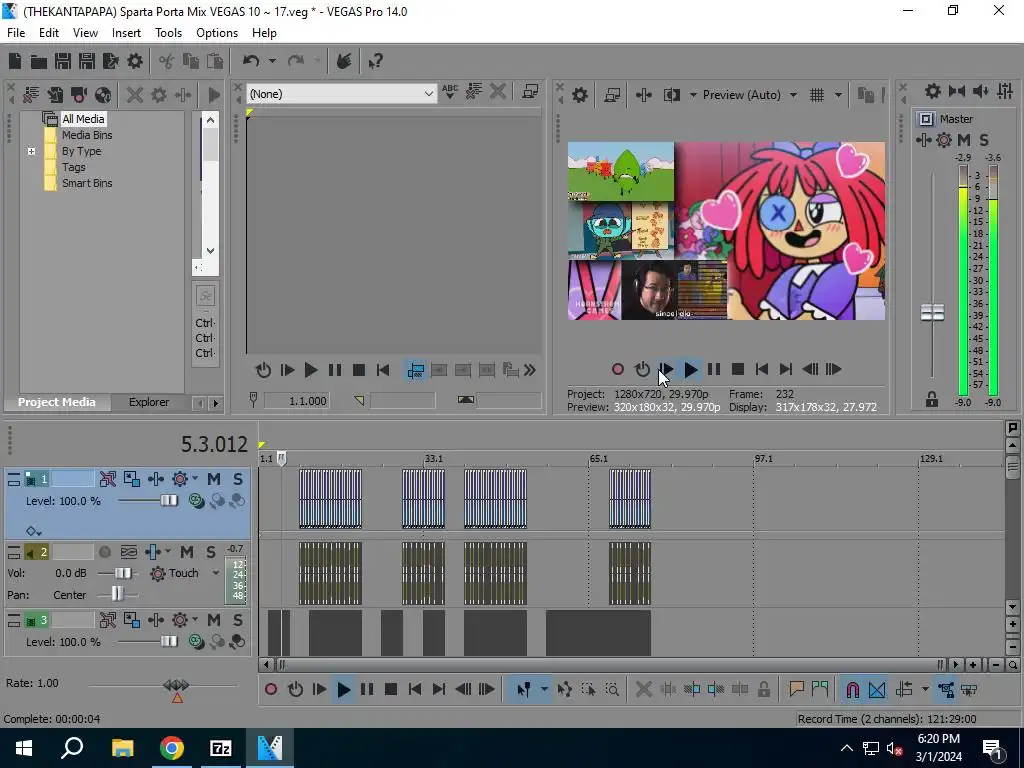Click track 2 Pan slider handle
The height and width of the screenshot is (768, 1024).
117,594
